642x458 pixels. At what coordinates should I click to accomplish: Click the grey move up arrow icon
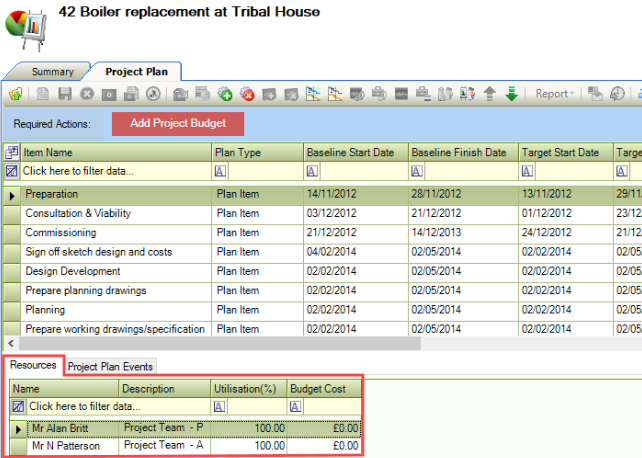coord(490,94)
